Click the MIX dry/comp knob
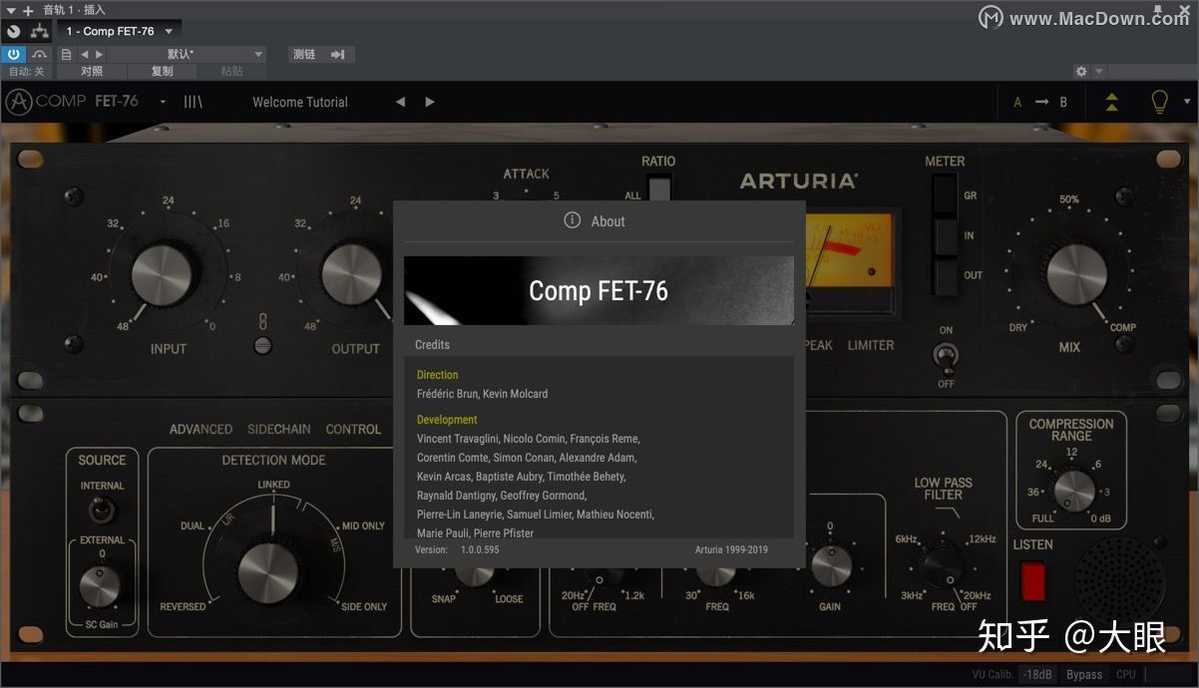 click(1077, 274)
